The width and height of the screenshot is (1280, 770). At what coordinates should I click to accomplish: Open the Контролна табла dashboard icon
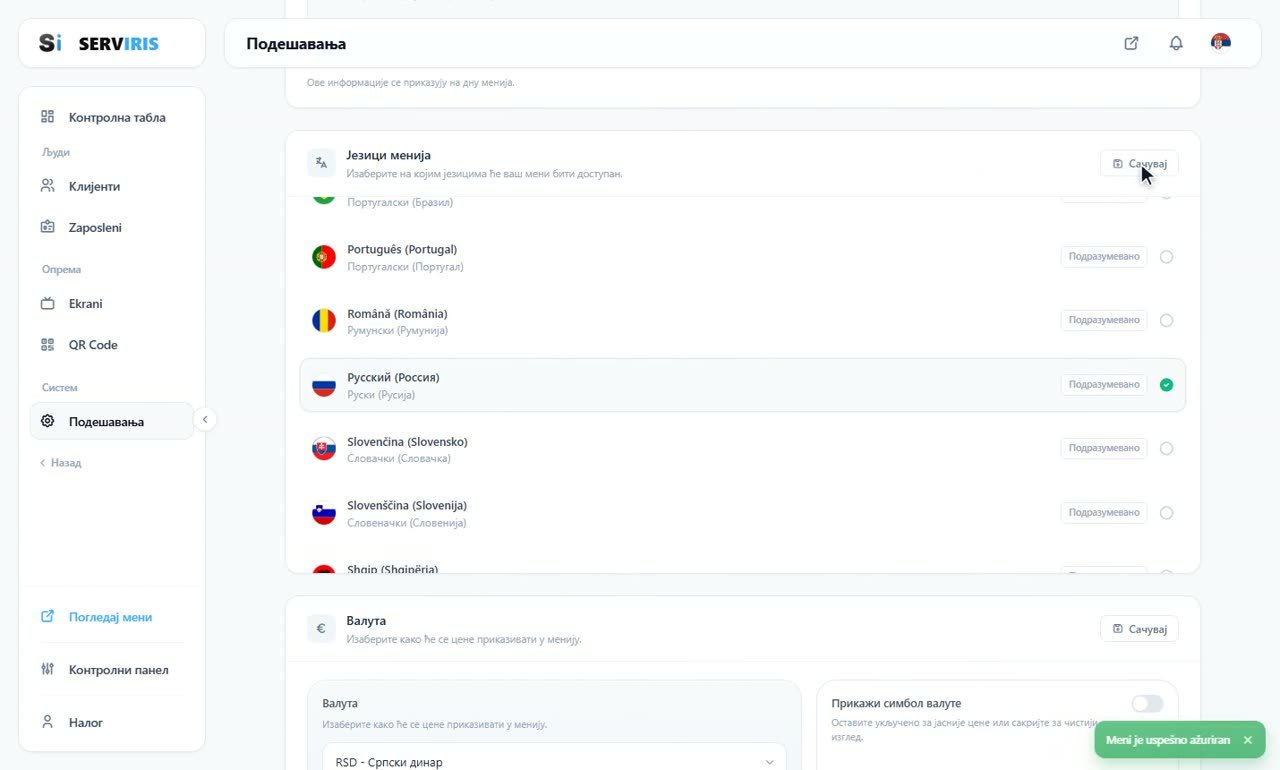click(x=47, y=117)
